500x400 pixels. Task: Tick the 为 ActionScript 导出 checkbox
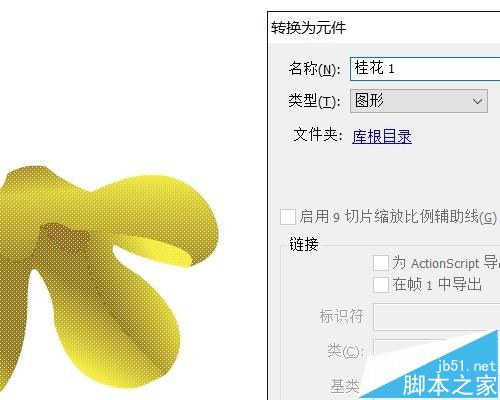click(x=381, y=263)
